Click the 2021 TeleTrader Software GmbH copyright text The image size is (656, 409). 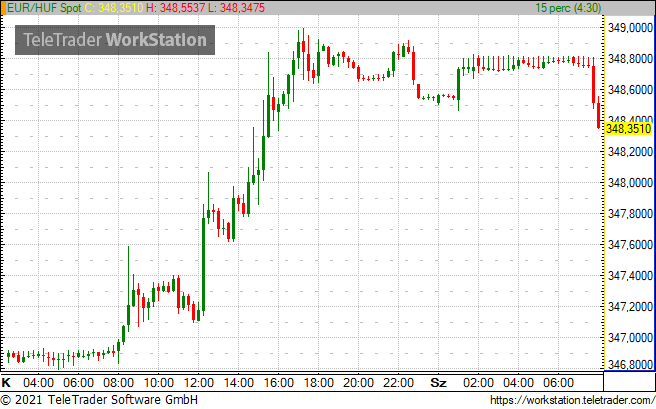100,400
